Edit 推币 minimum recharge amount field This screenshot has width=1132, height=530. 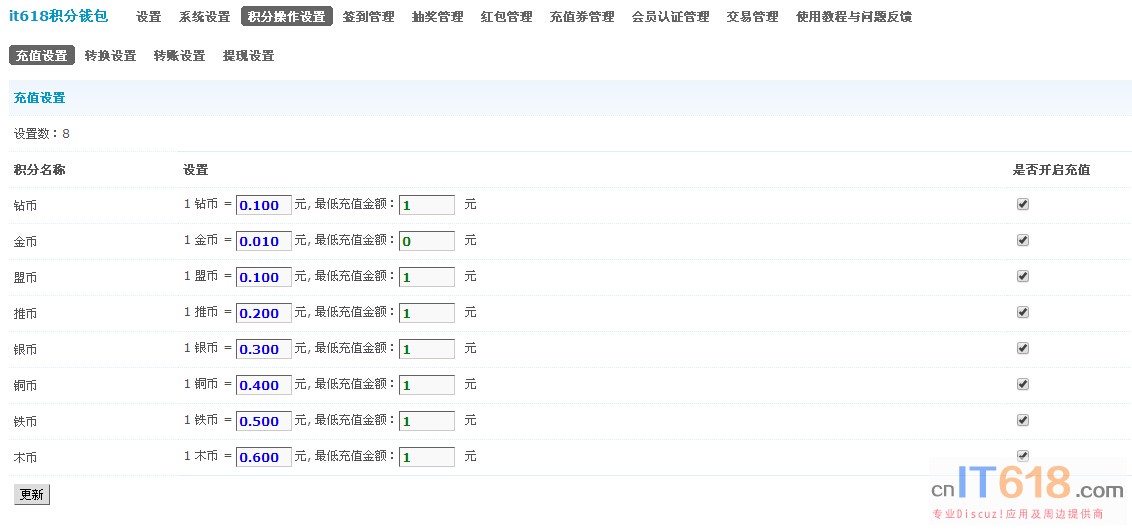427,313
